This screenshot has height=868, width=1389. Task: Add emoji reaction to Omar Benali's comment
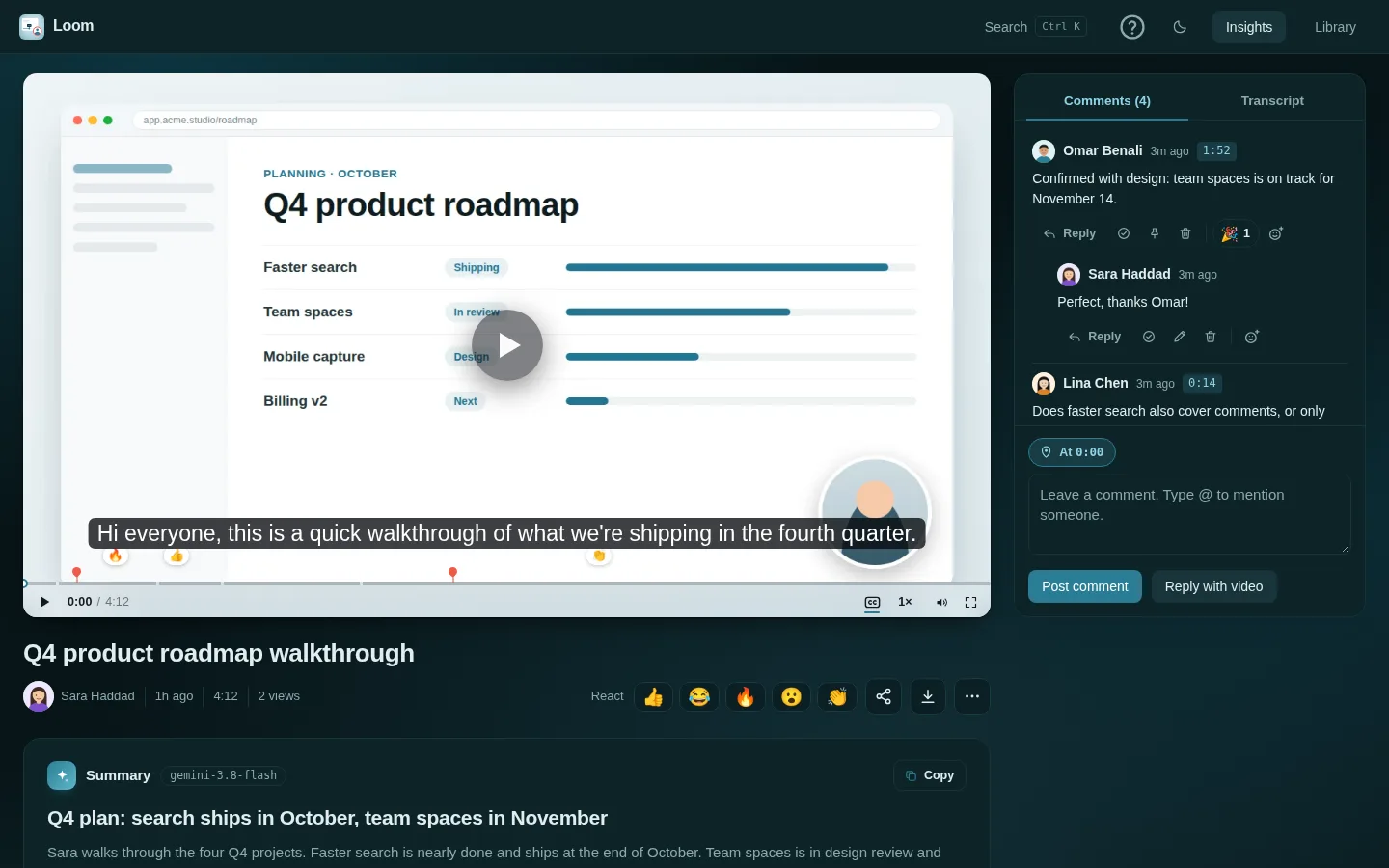click(1276, 233)
